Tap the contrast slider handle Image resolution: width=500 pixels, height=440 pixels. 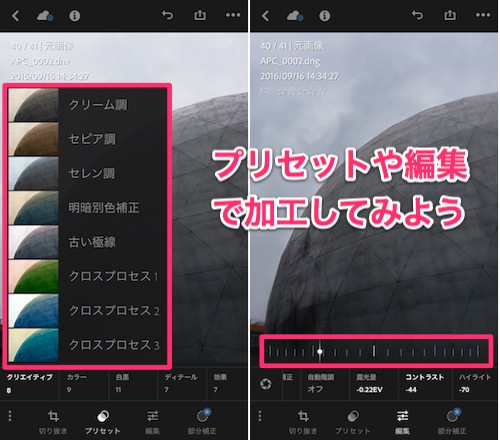point(320,351)
